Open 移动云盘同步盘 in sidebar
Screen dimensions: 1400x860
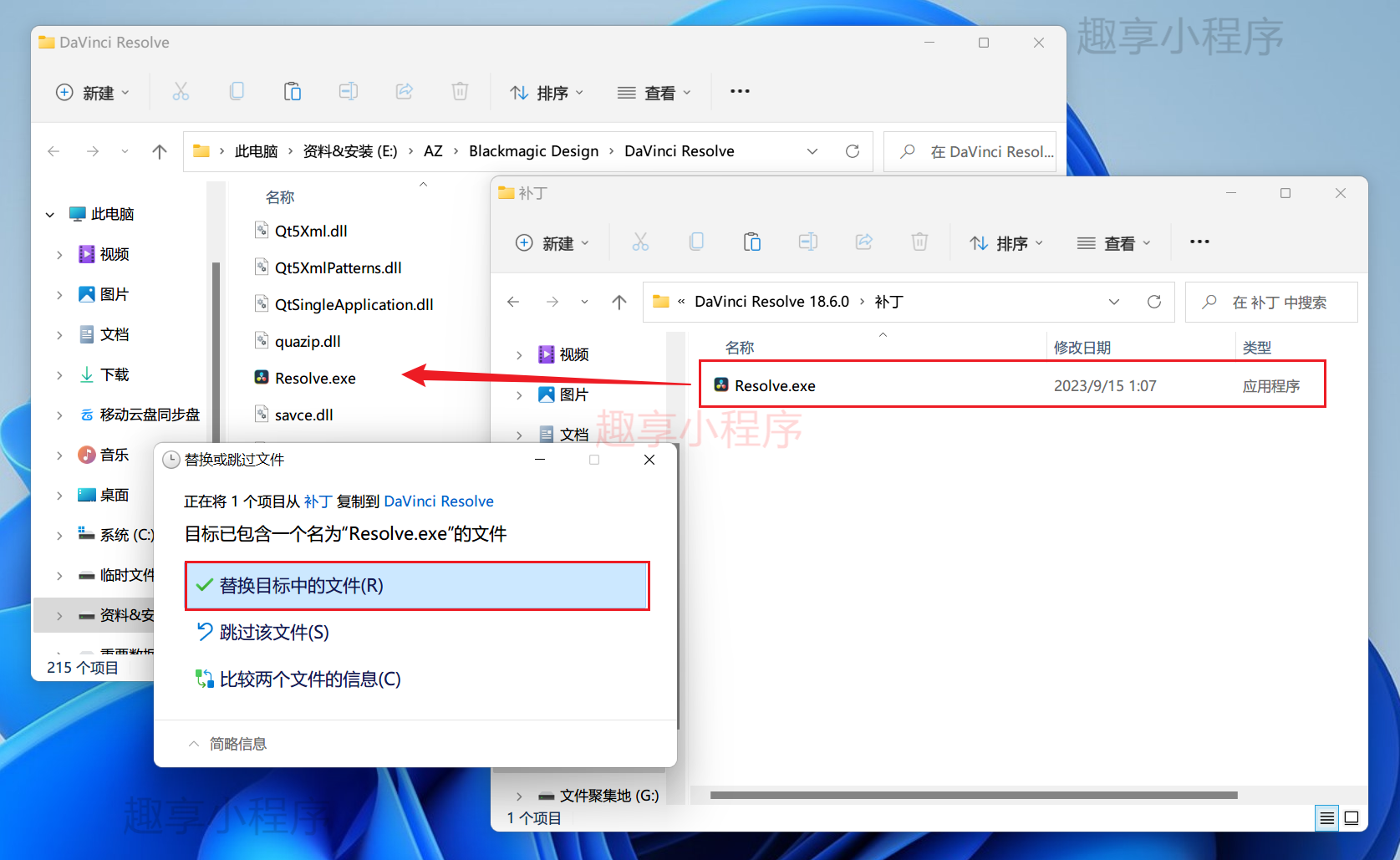(140, 415)
